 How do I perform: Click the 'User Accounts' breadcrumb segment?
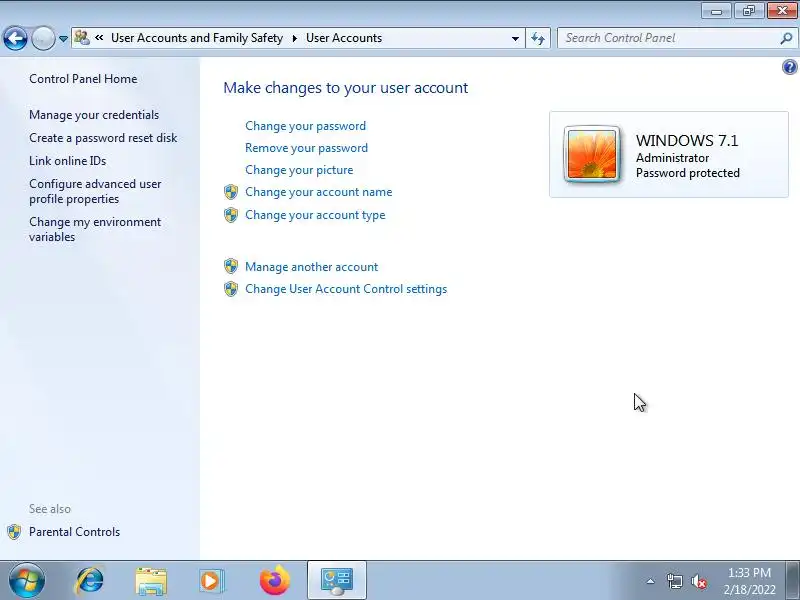(344, 38)
